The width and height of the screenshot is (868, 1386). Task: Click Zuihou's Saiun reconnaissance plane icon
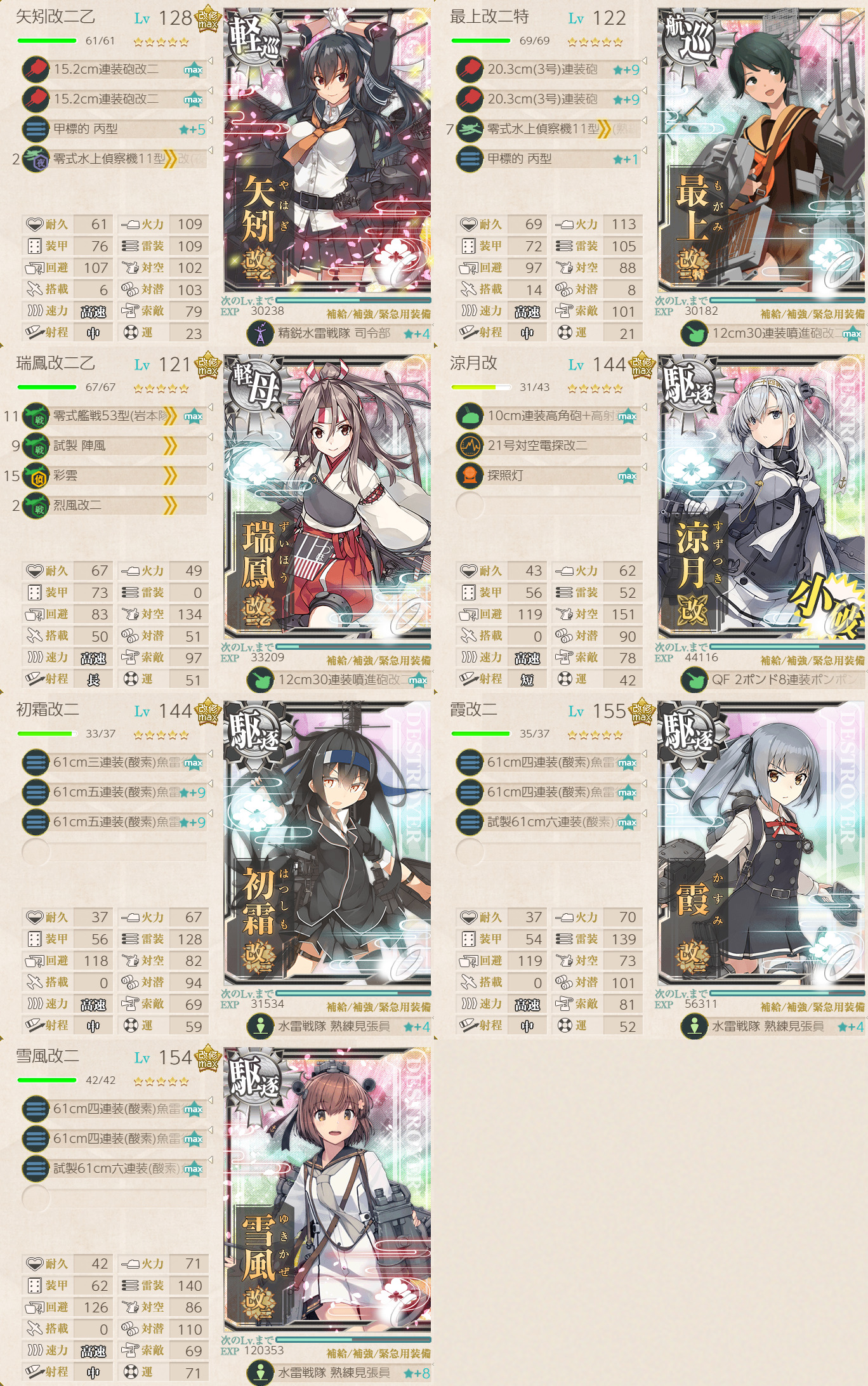[36, 475]
